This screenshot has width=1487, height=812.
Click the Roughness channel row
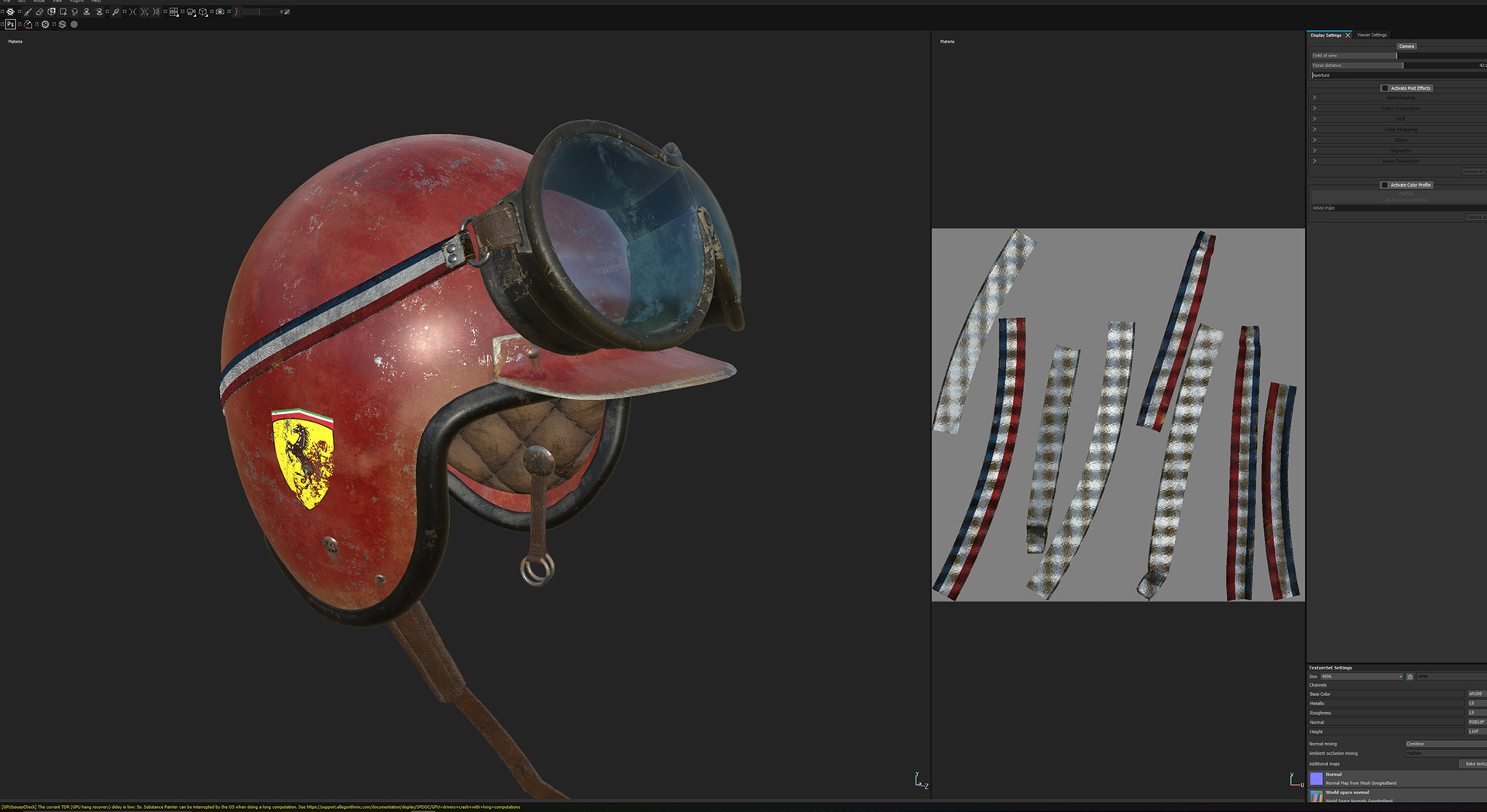click(1386, 713)
